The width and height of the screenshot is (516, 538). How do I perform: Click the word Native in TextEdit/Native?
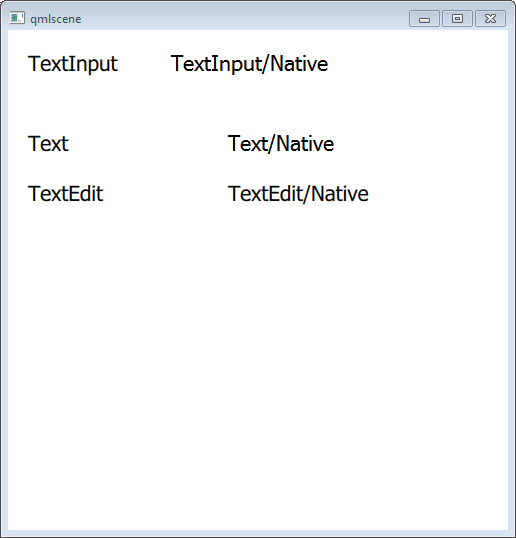340,194
